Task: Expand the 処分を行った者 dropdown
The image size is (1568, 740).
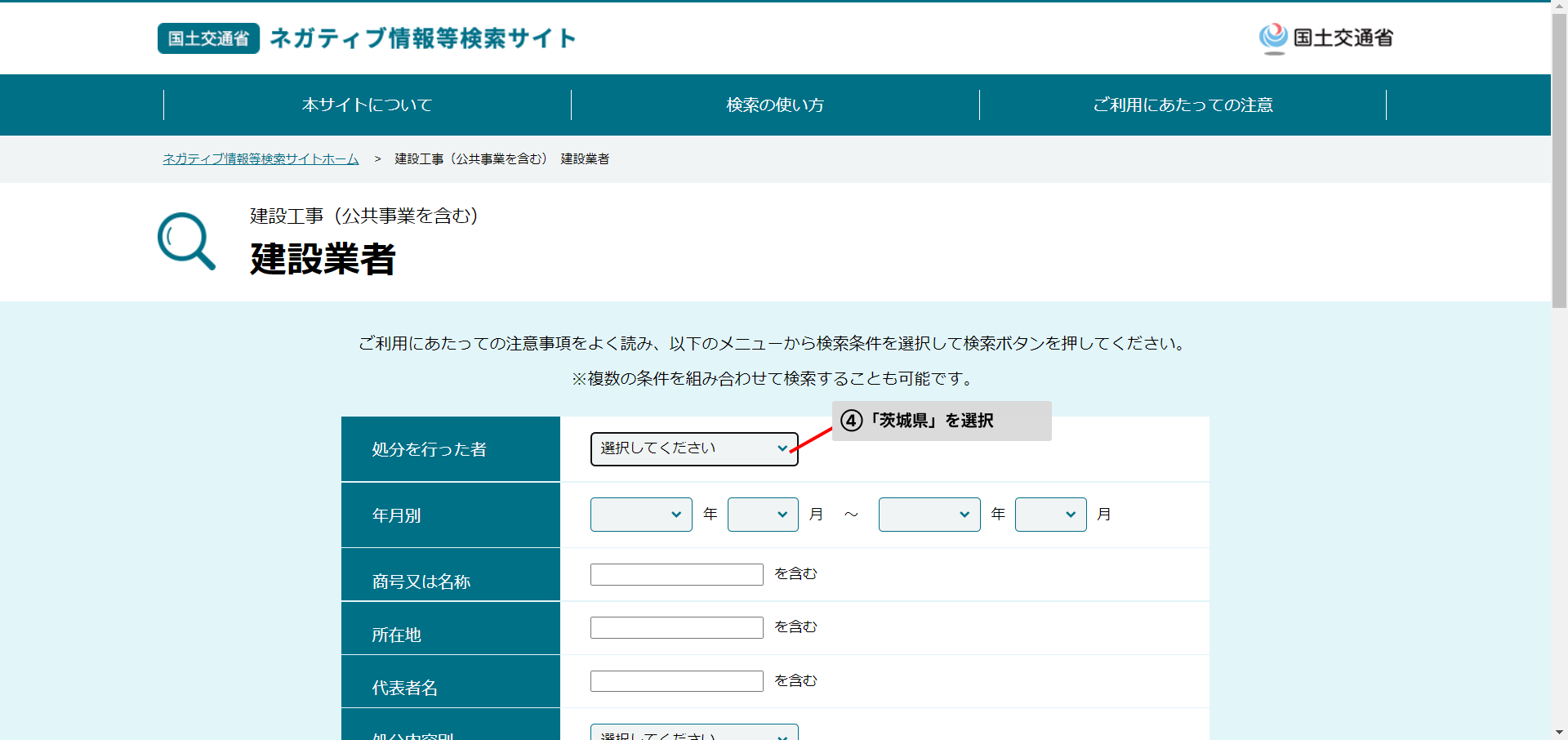Action: tap(694, 448)
